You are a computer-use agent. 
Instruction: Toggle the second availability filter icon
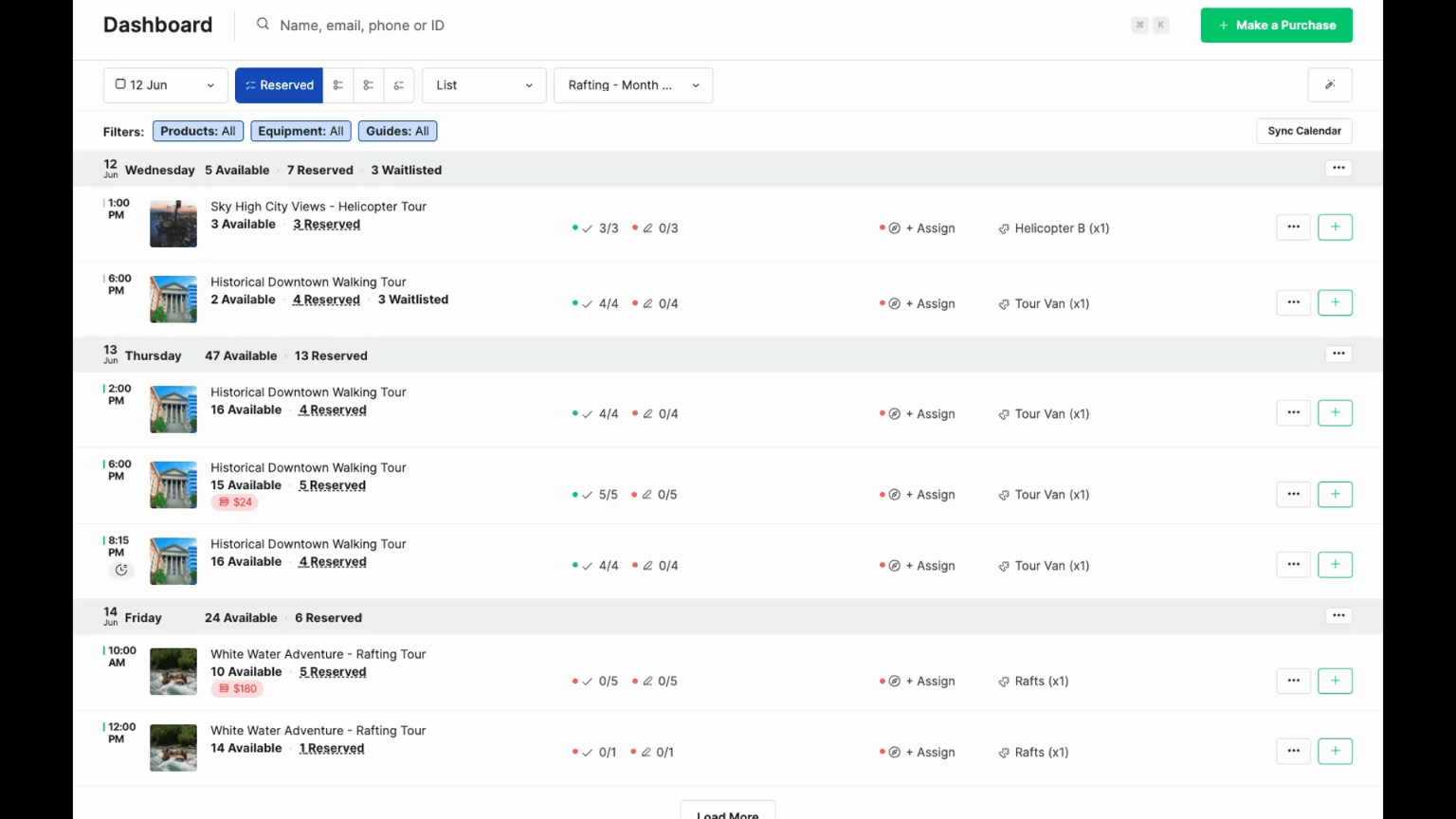coord(369,84)
